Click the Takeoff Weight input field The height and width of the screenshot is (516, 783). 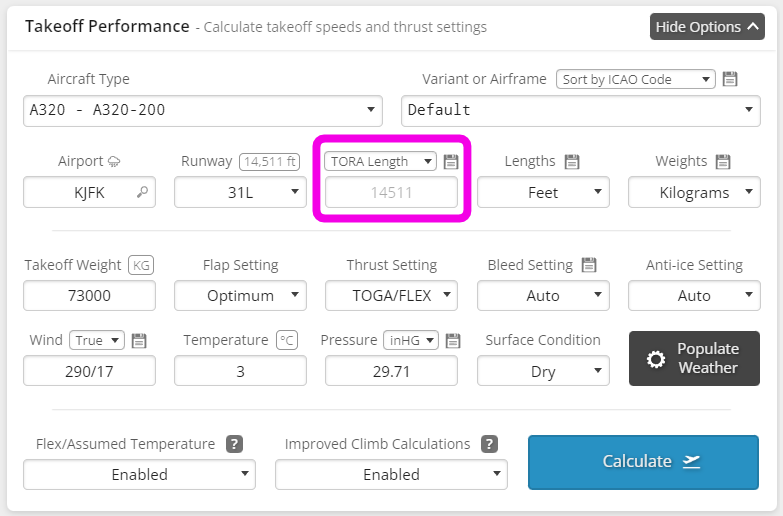coord(89,295)
